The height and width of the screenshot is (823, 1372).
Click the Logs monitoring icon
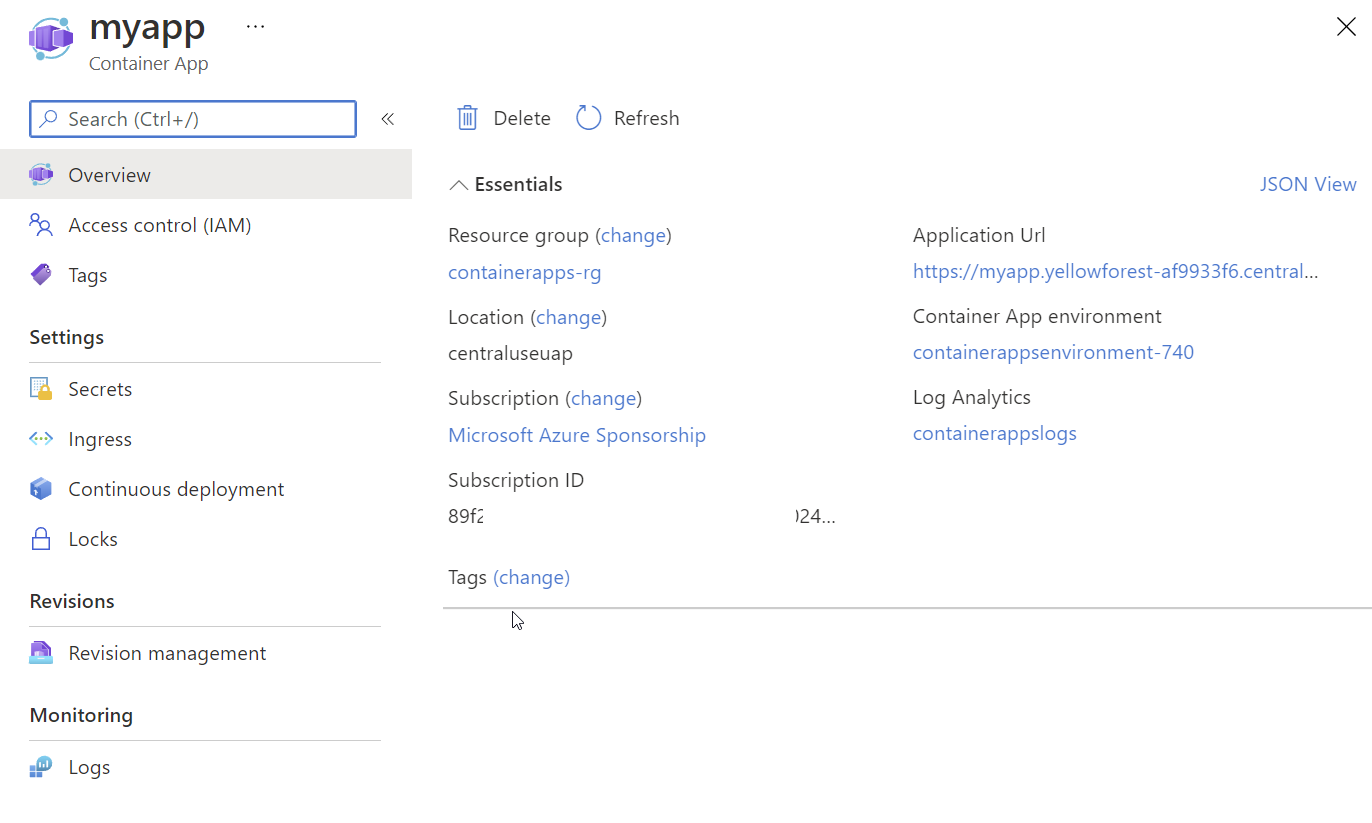click(x=41, y=767)
